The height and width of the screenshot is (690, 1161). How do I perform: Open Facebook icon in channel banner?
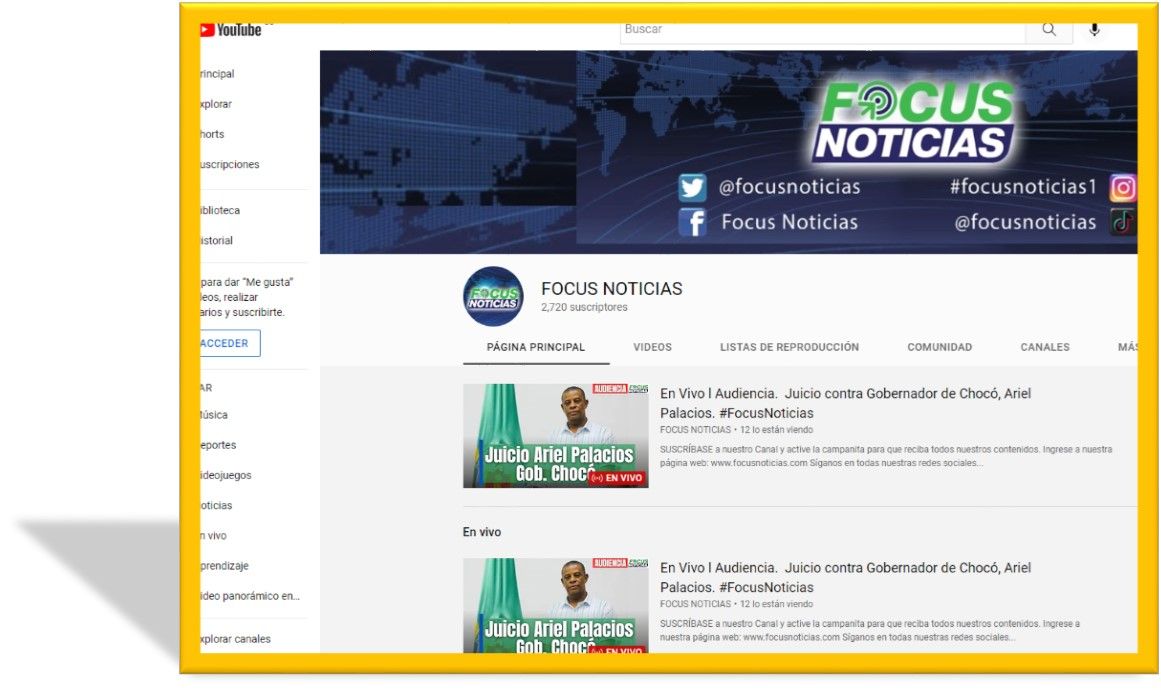[x=692, y=222]
